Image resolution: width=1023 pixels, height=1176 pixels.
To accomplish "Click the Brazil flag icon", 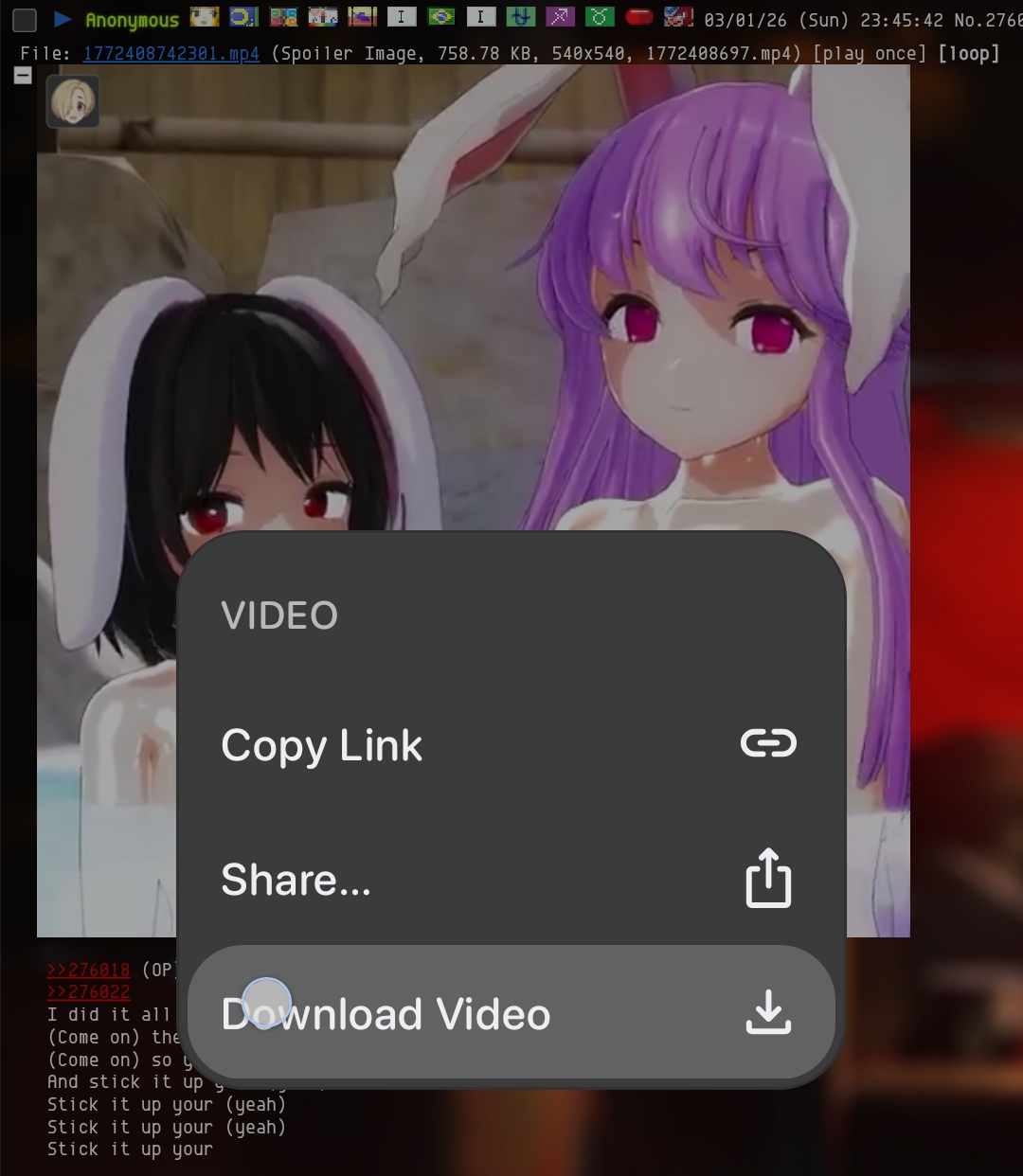I will [x=440, y=17].
